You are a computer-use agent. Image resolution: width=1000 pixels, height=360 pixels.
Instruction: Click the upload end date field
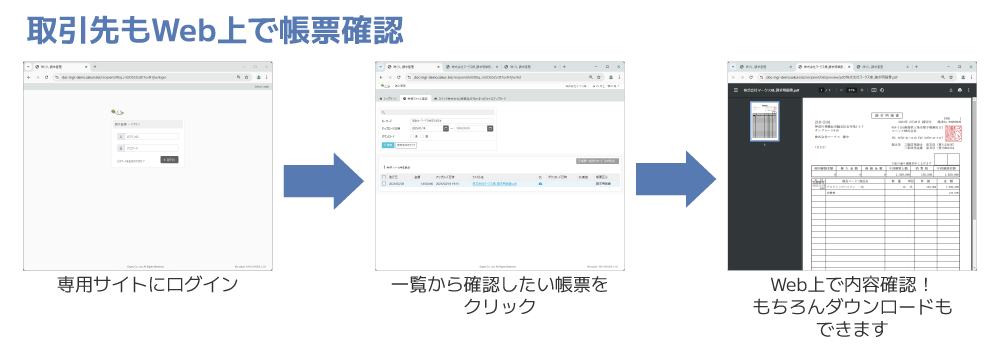tap(471, 128)
